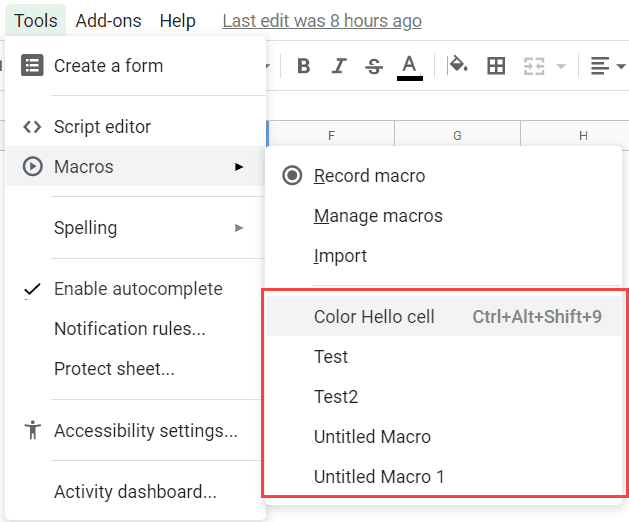The height and width of the screenshot is (522, 629).
Task: Click the horizontal align icon
Action: point(600,66)
